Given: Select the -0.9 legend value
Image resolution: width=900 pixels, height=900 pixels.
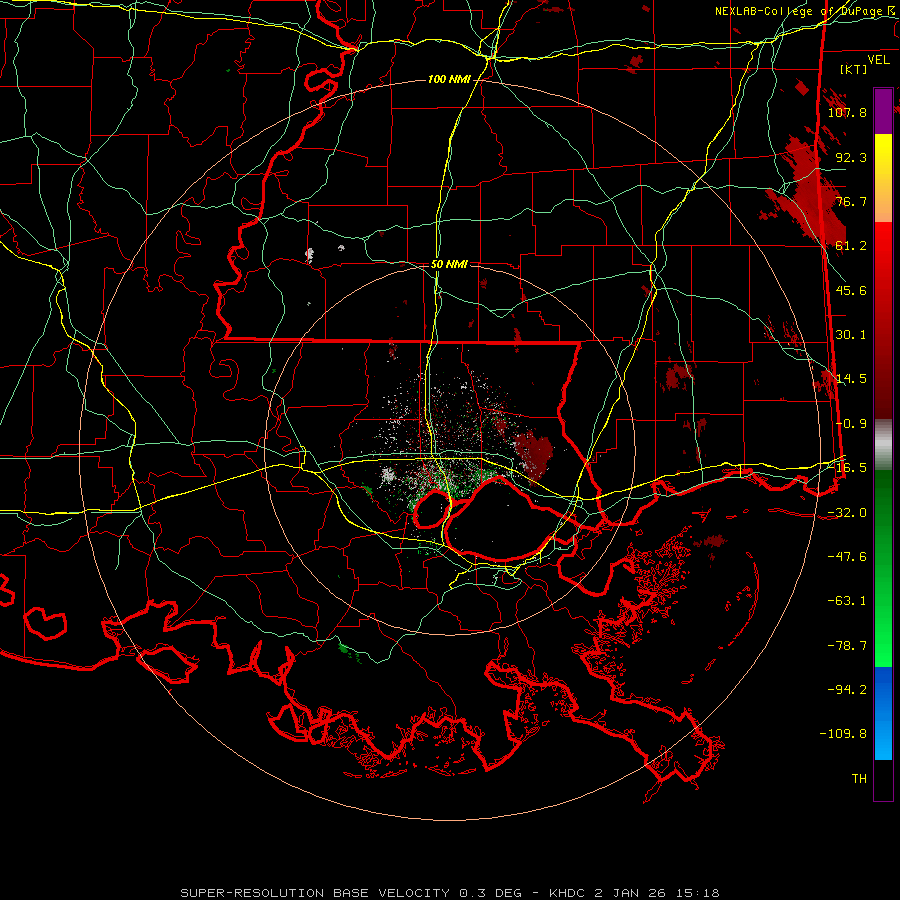Looking at the screenshot, I should coord(851,424).
